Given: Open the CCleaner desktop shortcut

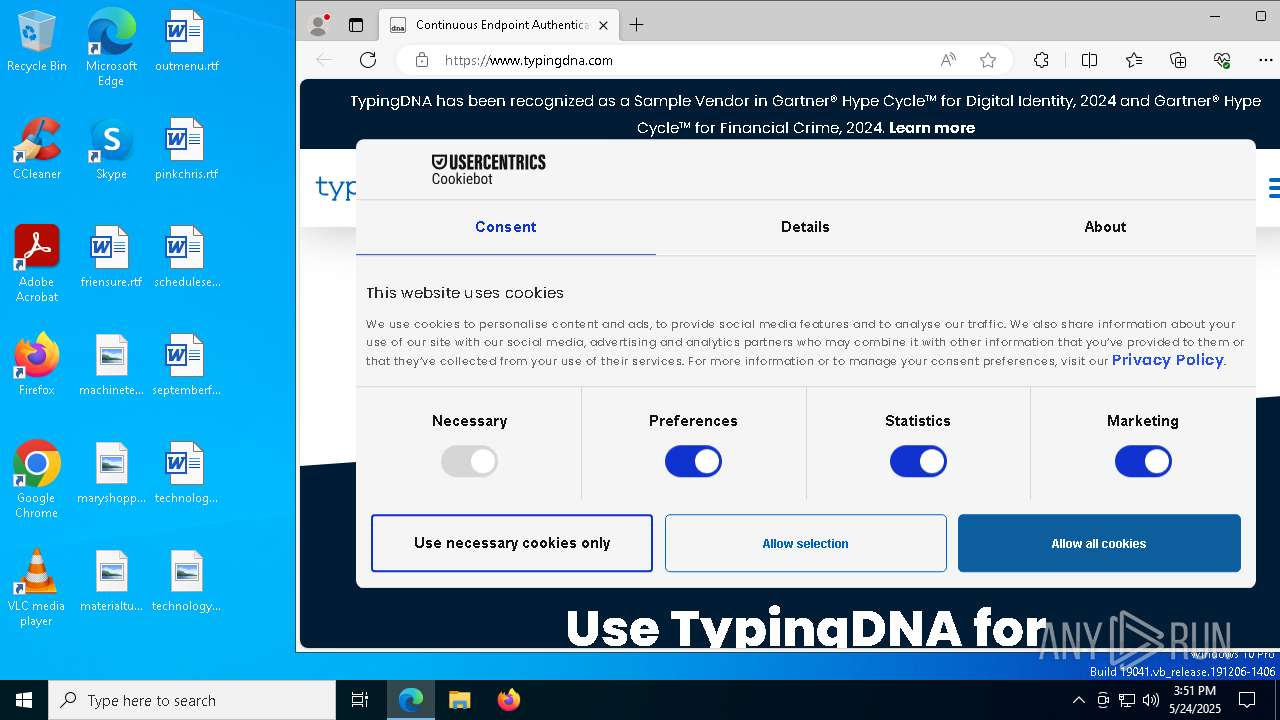Looking at the screenshot, I should pos(37,150).
